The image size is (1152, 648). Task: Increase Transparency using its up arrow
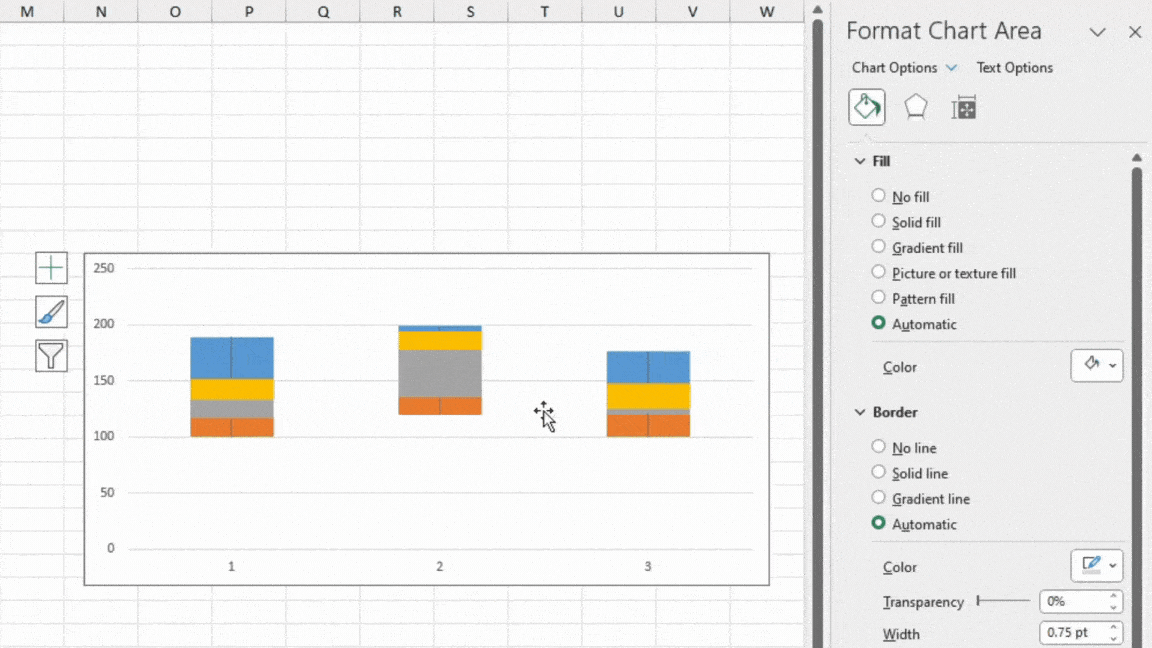coord(1113,596)
